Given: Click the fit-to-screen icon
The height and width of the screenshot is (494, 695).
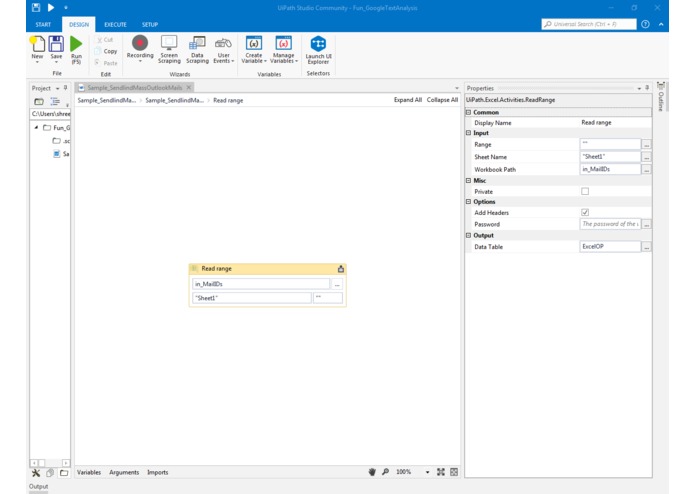Looking at the screenshot, I should [x=441, y=472].
